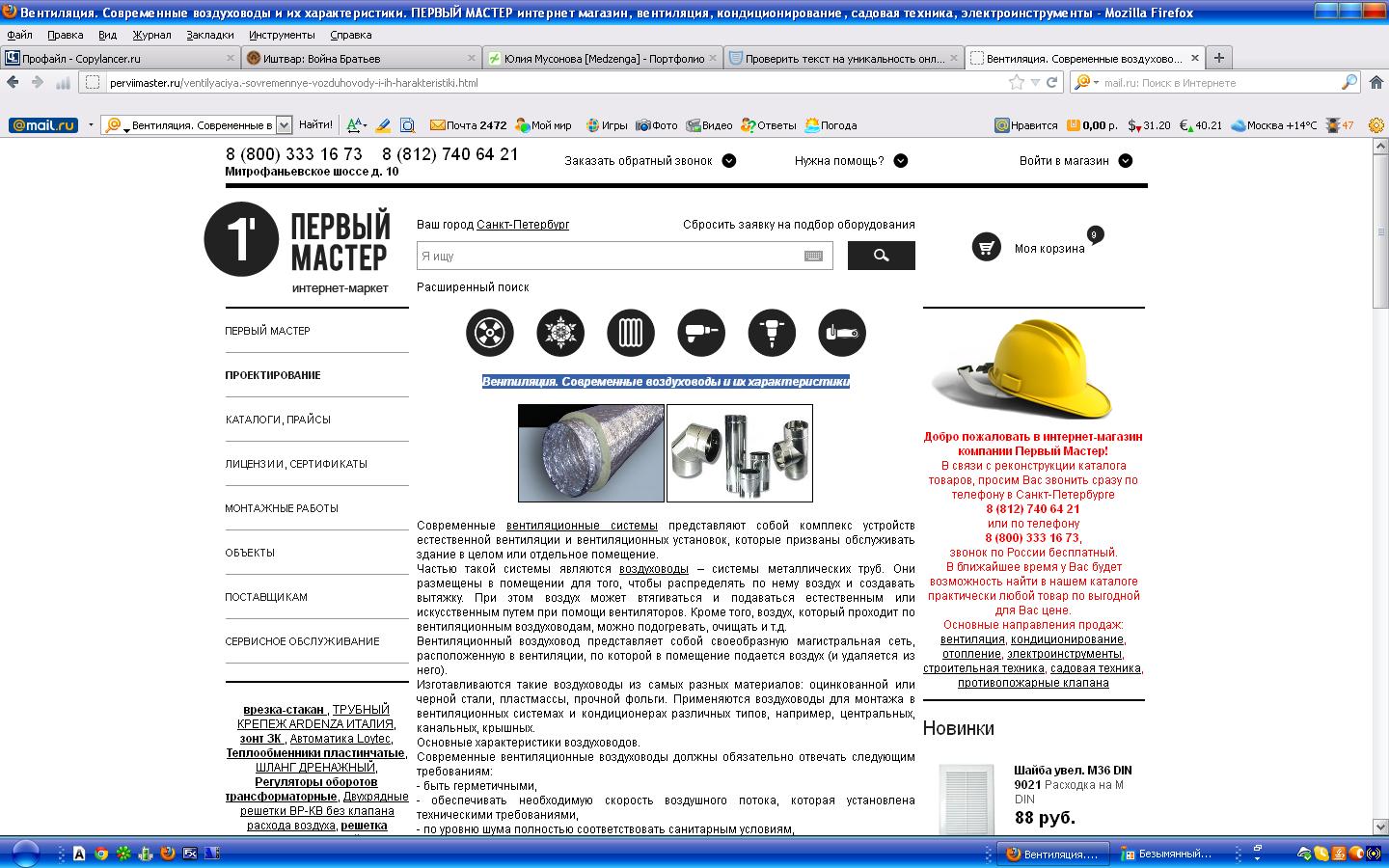Open mail.ru toolbar search history dropdown
This screenshot has width=1389, height=868.
(x=284, y=125)
